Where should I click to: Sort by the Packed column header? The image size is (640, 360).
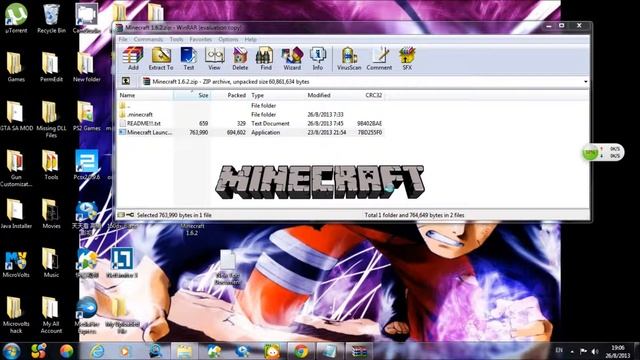(229, 95)
